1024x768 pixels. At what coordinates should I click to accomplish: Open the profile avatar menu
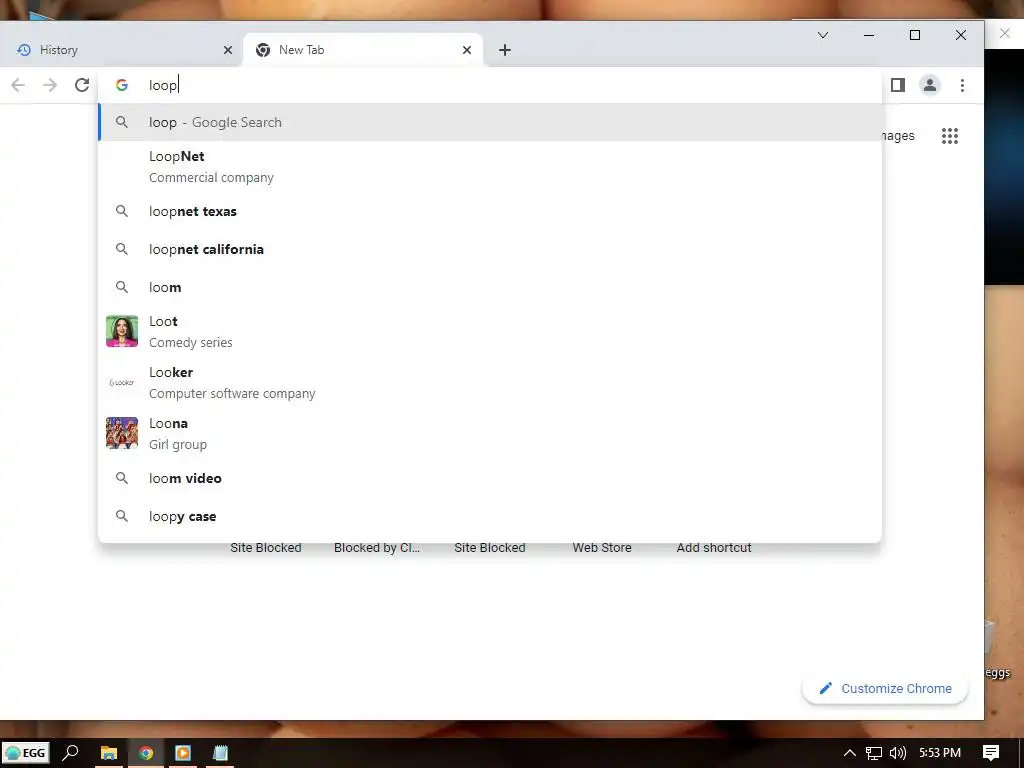click(929, 85)
